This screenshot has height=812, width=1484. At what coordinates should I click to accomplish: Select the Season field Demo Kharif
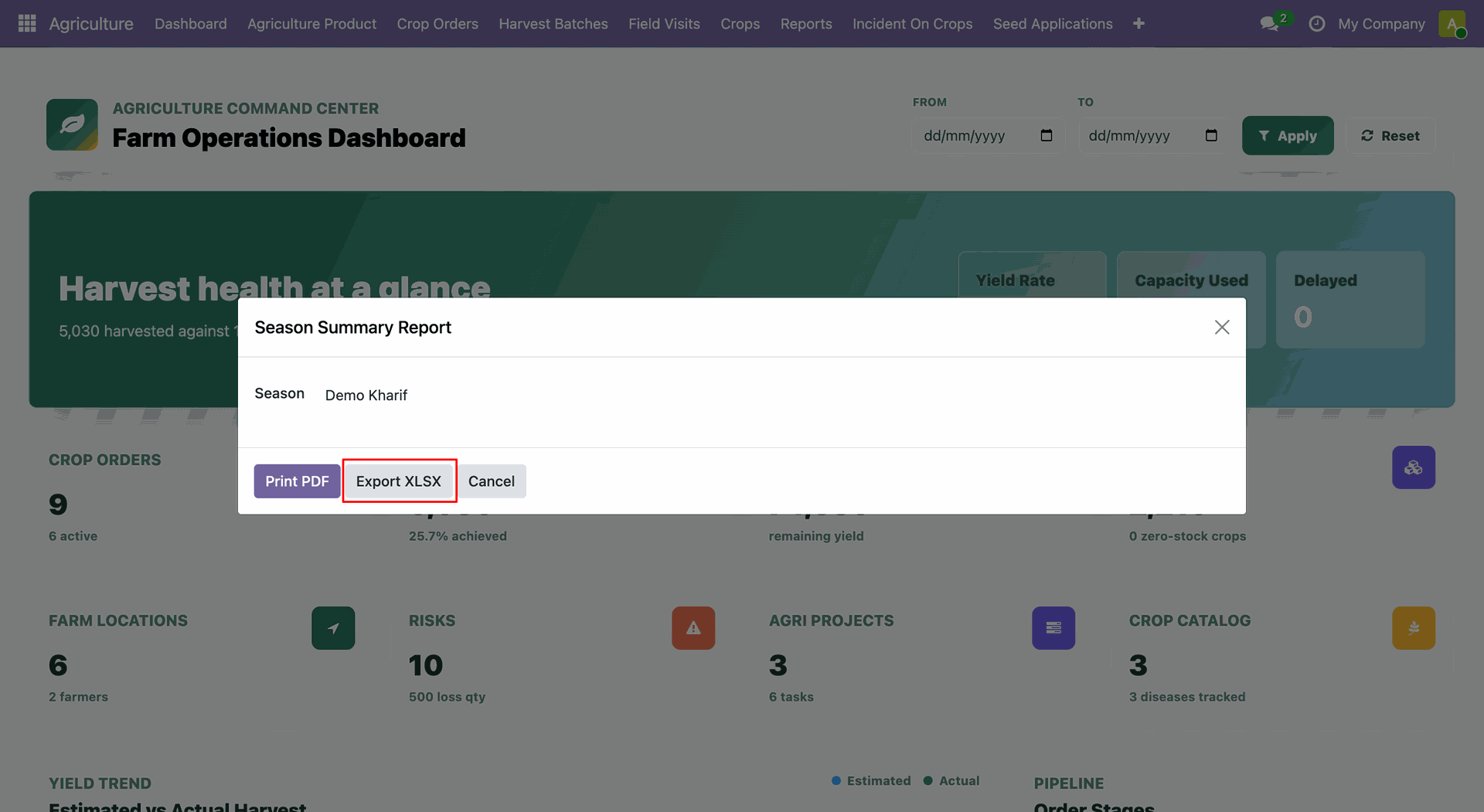point(366,396)
